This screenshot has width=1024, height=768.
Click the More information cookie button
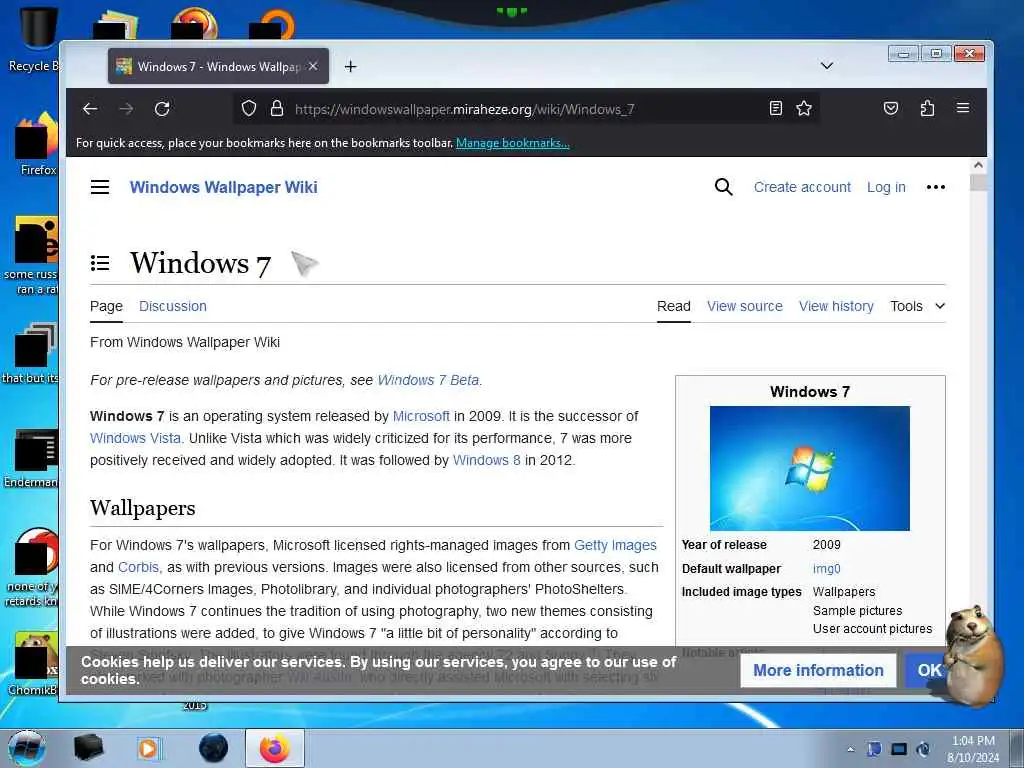[818, 671]
